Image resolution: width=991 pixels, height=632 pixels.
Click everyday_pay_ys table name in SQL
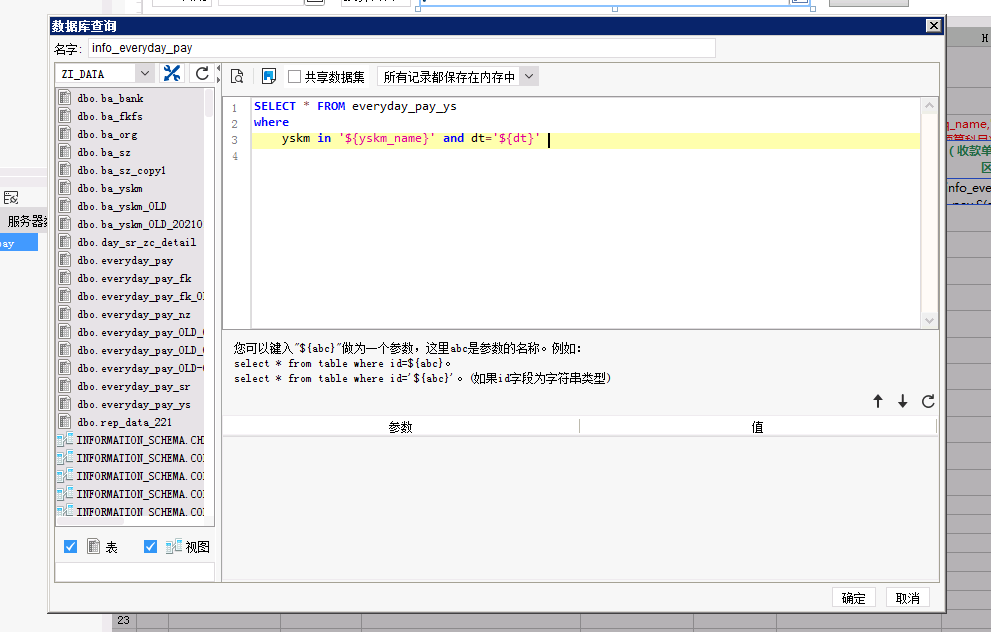404,106
